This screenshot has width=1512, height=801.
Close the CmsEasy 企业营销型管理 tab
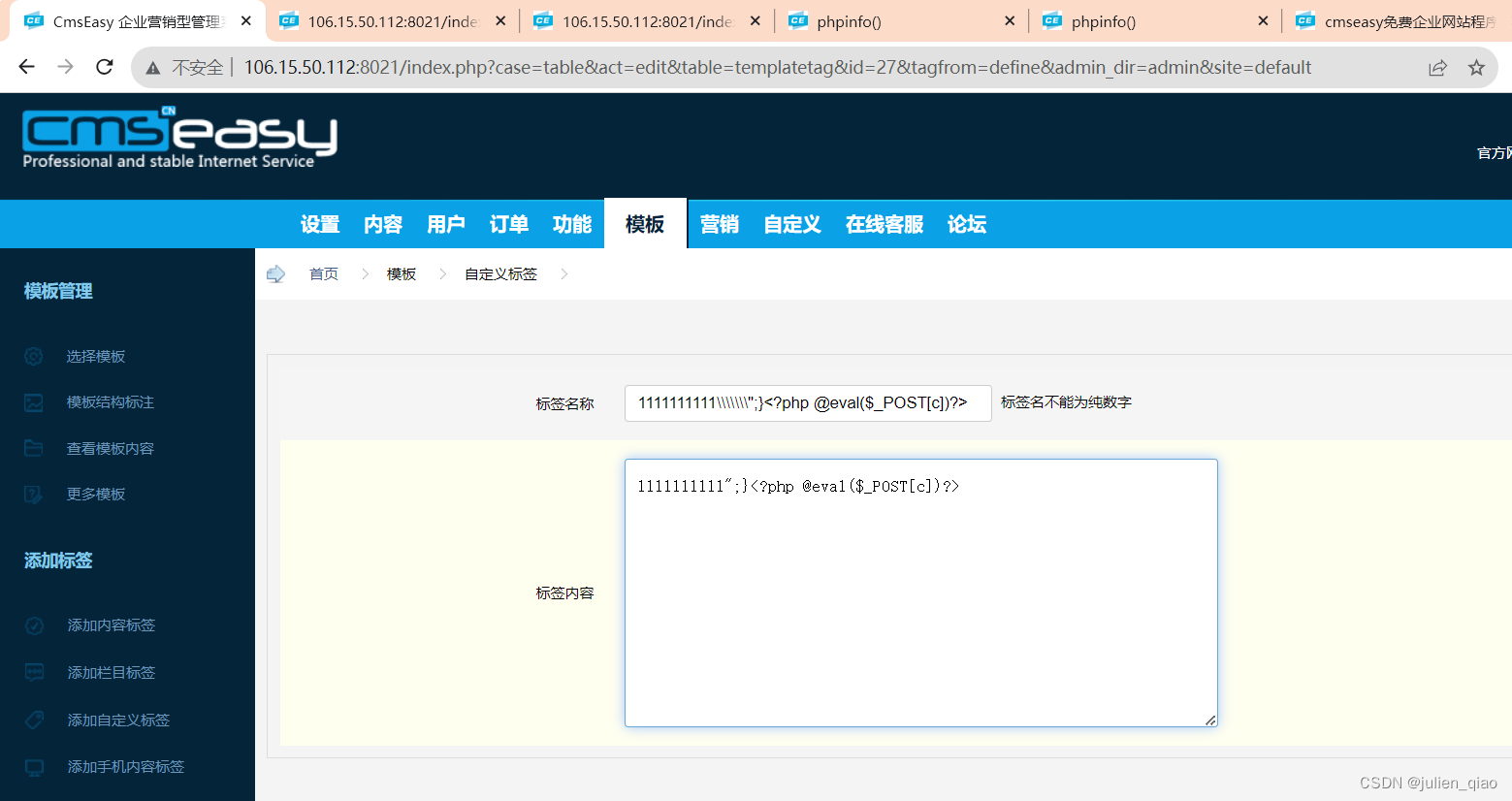(246, 20)
